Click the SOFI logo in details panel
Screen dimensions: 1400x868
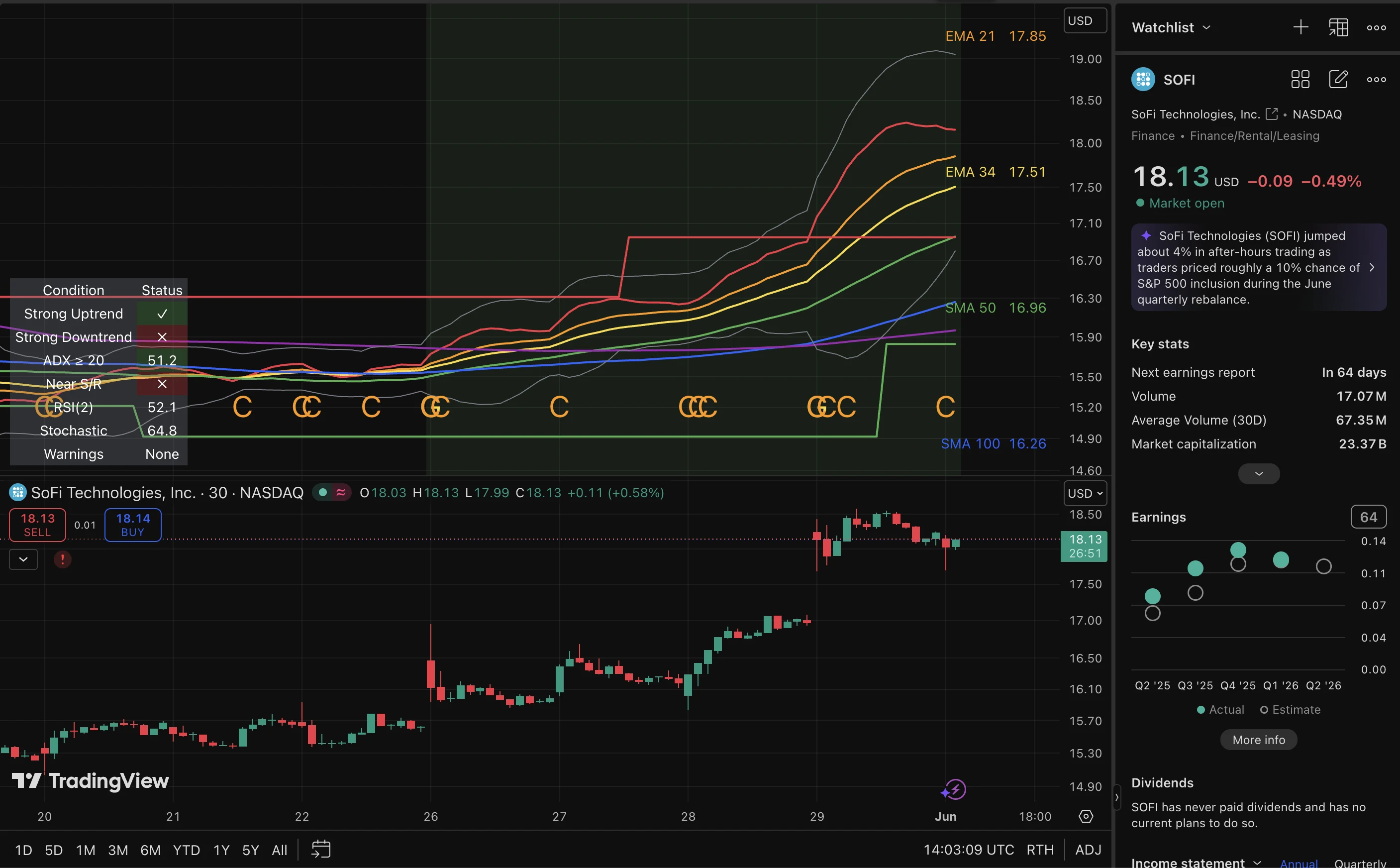1143,79
